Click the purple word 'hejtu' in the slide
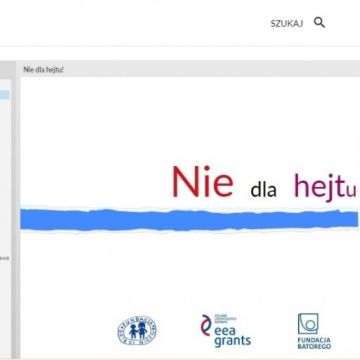Screen dimensions: 360x360 pyautogui.click(x=325, y=186)
